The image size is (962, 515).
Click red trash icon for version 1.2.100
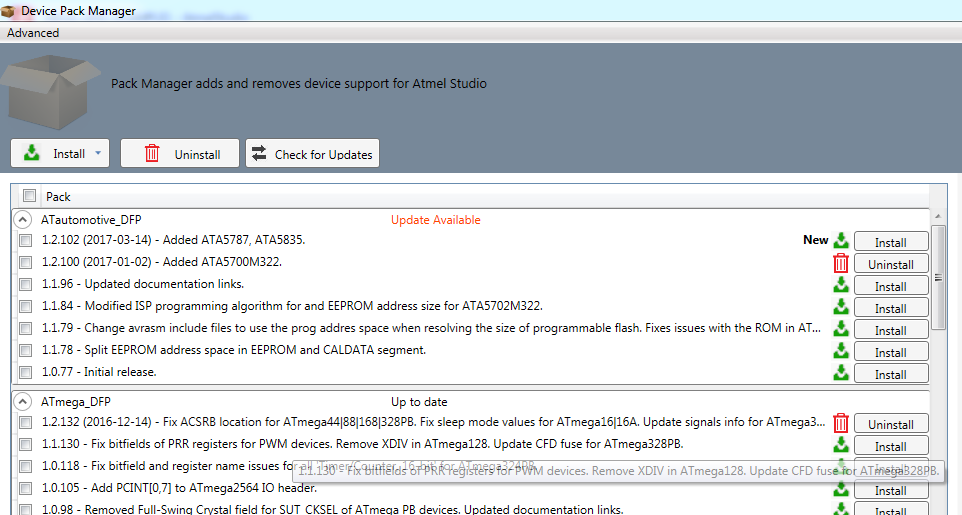[841, 263]
